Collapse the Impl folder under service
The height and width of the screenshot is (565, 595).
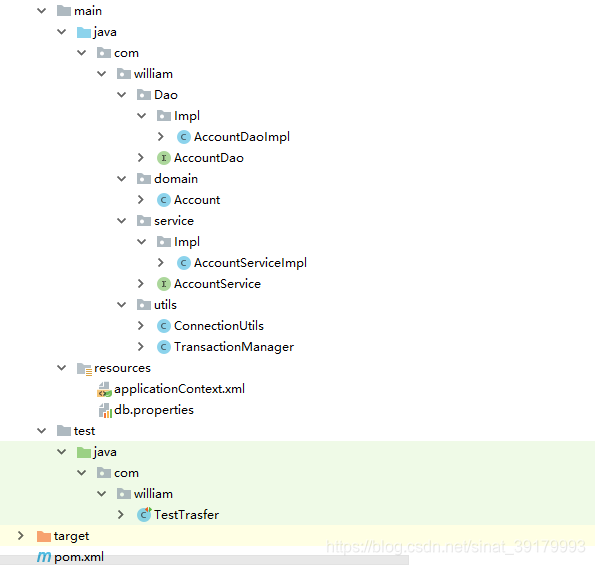click(x=141, y=242)
